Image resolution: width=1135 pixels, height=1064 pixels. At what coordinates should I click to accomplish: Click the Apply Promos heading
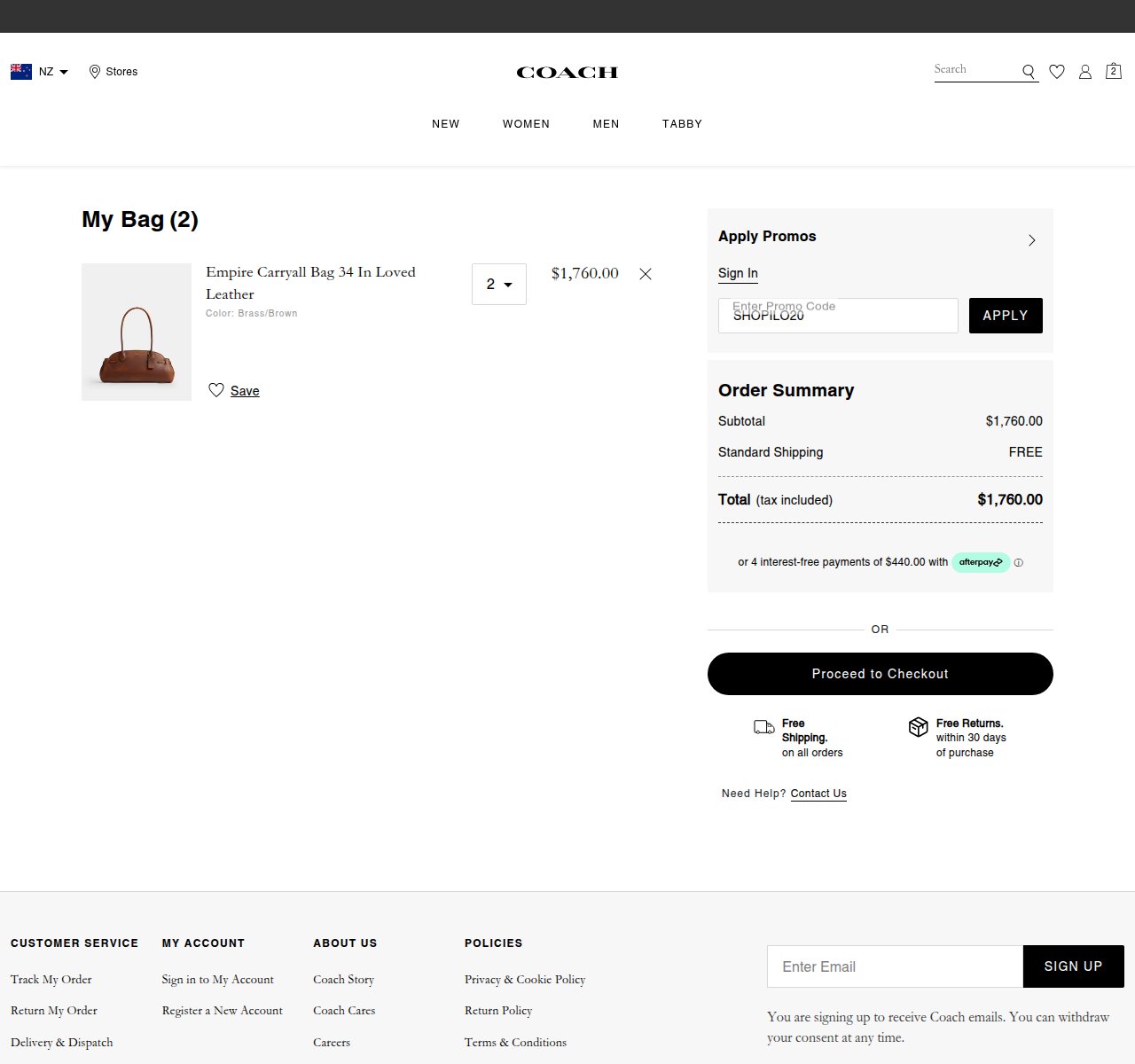(x=767, y=237)
